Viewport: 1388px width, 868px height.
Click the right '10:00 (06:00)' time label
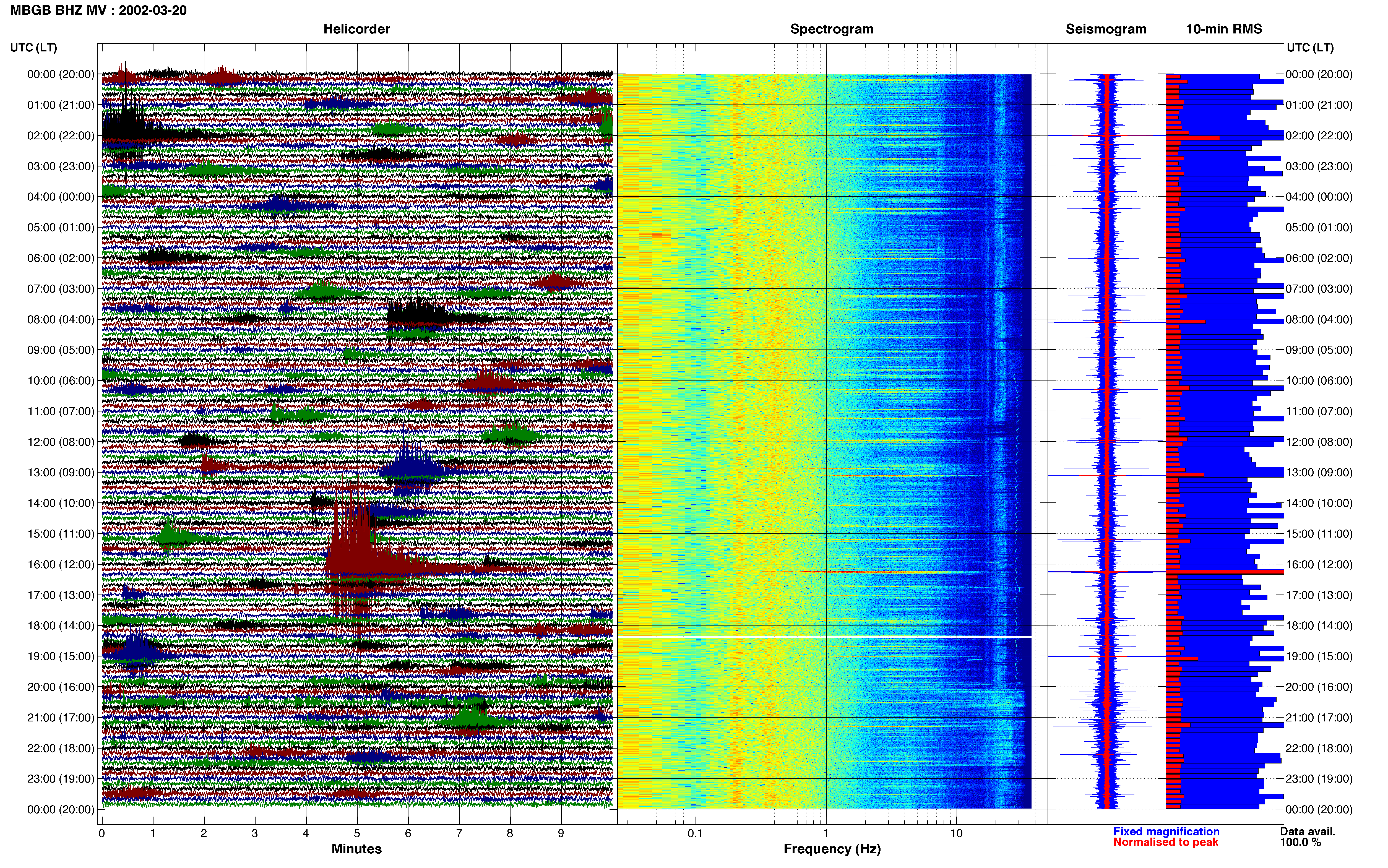click(1319, 380)
